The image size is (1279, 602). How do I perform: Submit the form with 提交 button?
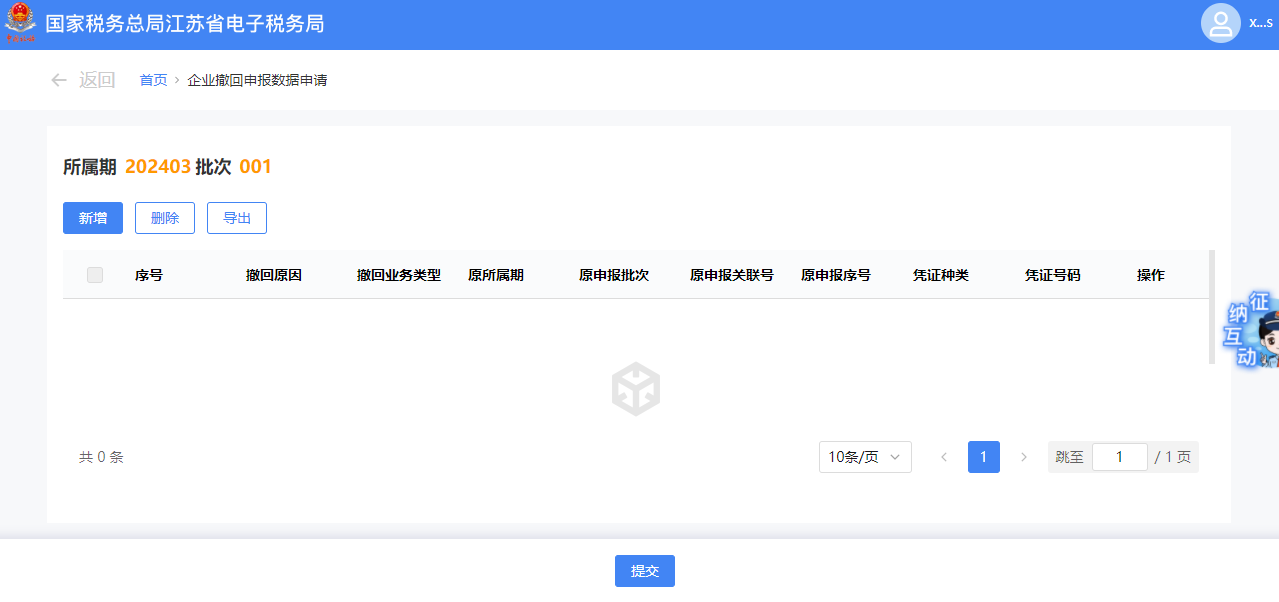[x=645, y=571]
